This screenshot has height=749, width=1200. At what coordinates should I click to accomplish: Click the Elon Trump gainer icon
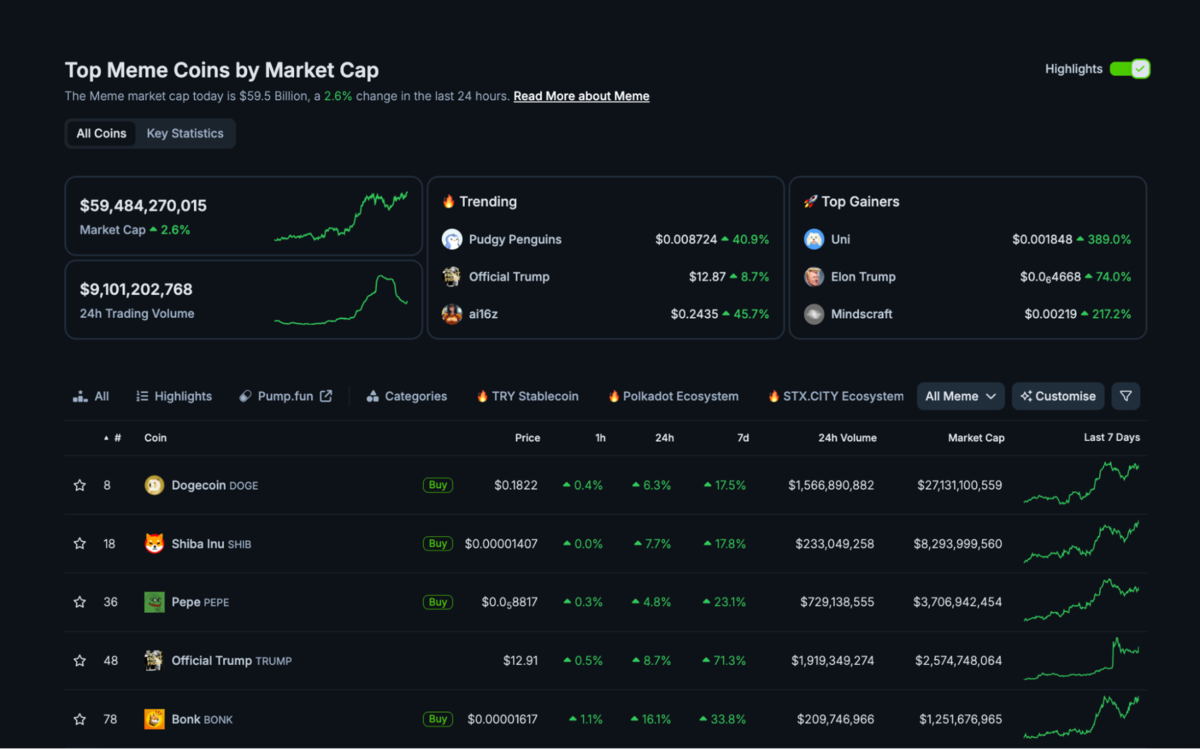(x=814, y=277)
